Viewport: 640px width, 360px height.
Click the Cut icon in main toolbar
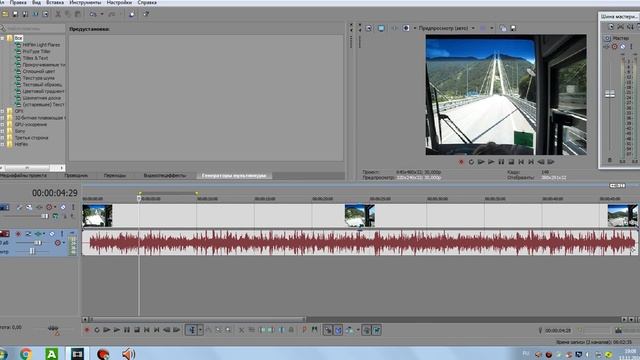(x=58, y=14)
